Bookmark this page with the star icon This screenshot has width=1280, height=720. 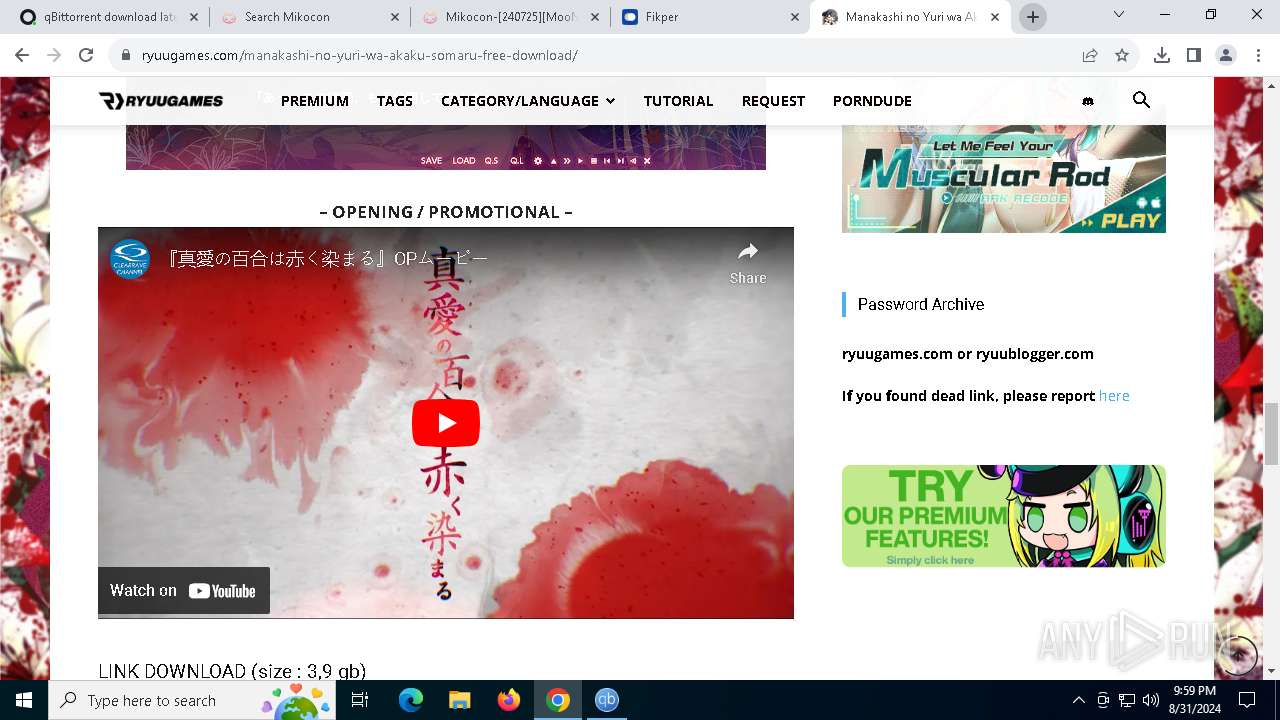pos(1122,55)
